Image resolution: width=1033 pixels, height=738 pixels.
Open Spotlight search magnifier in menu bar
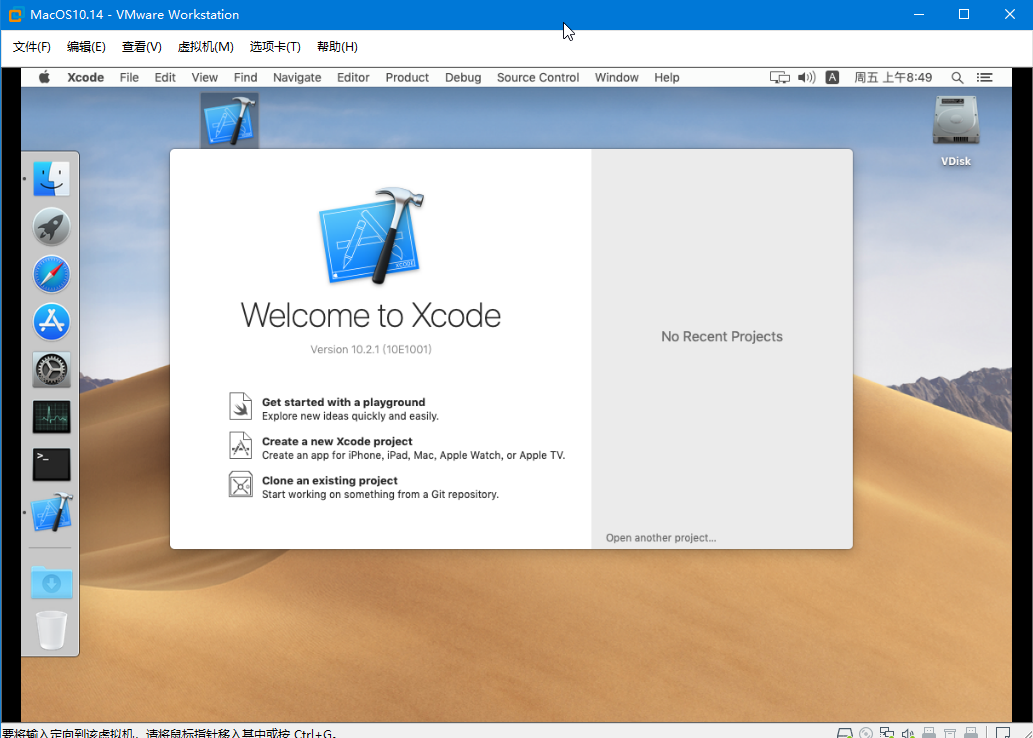point(957,77)
